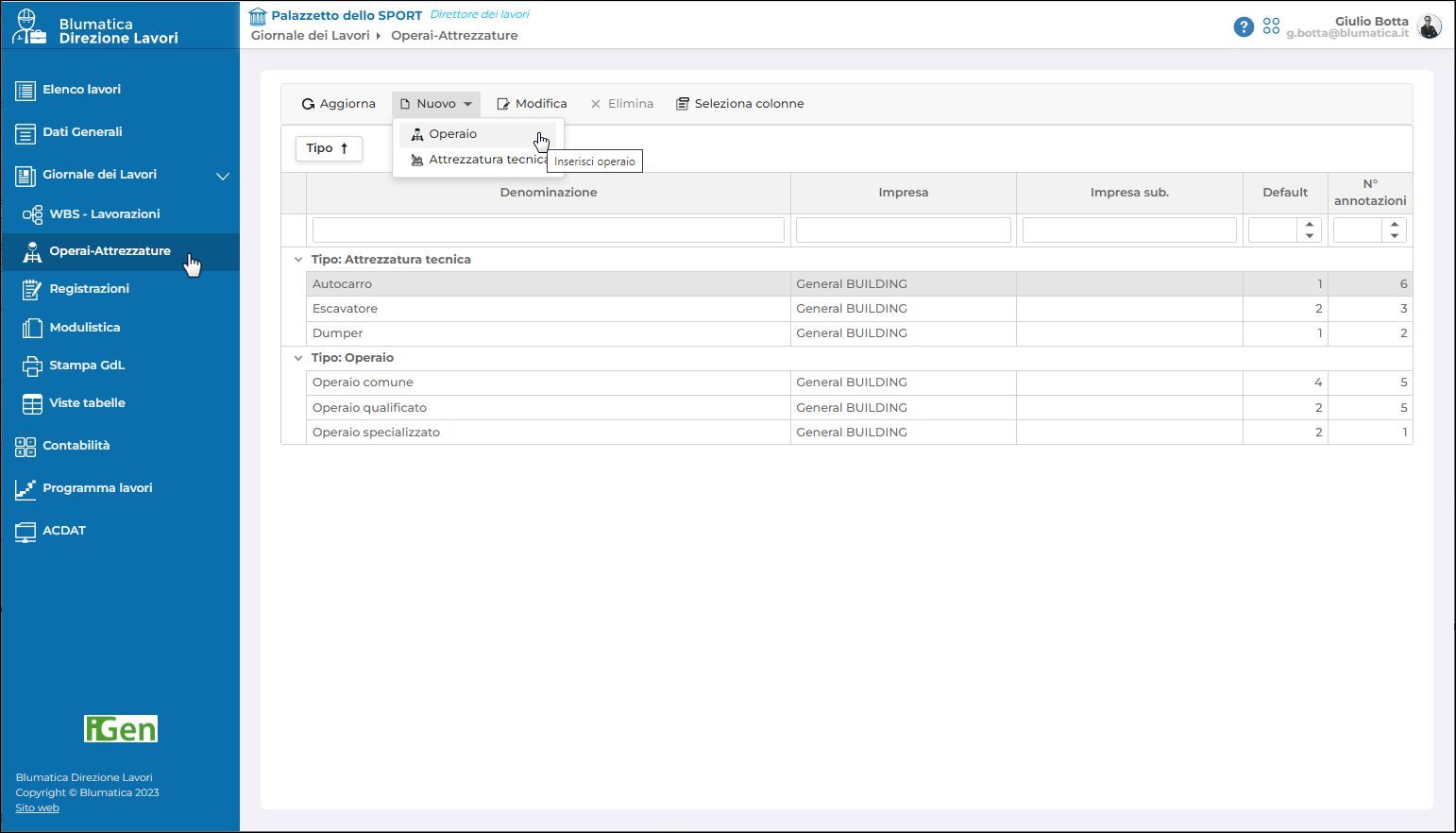Open the Nuovo dropdown button
Screen dimensions: 1456x833
[436, 104]
